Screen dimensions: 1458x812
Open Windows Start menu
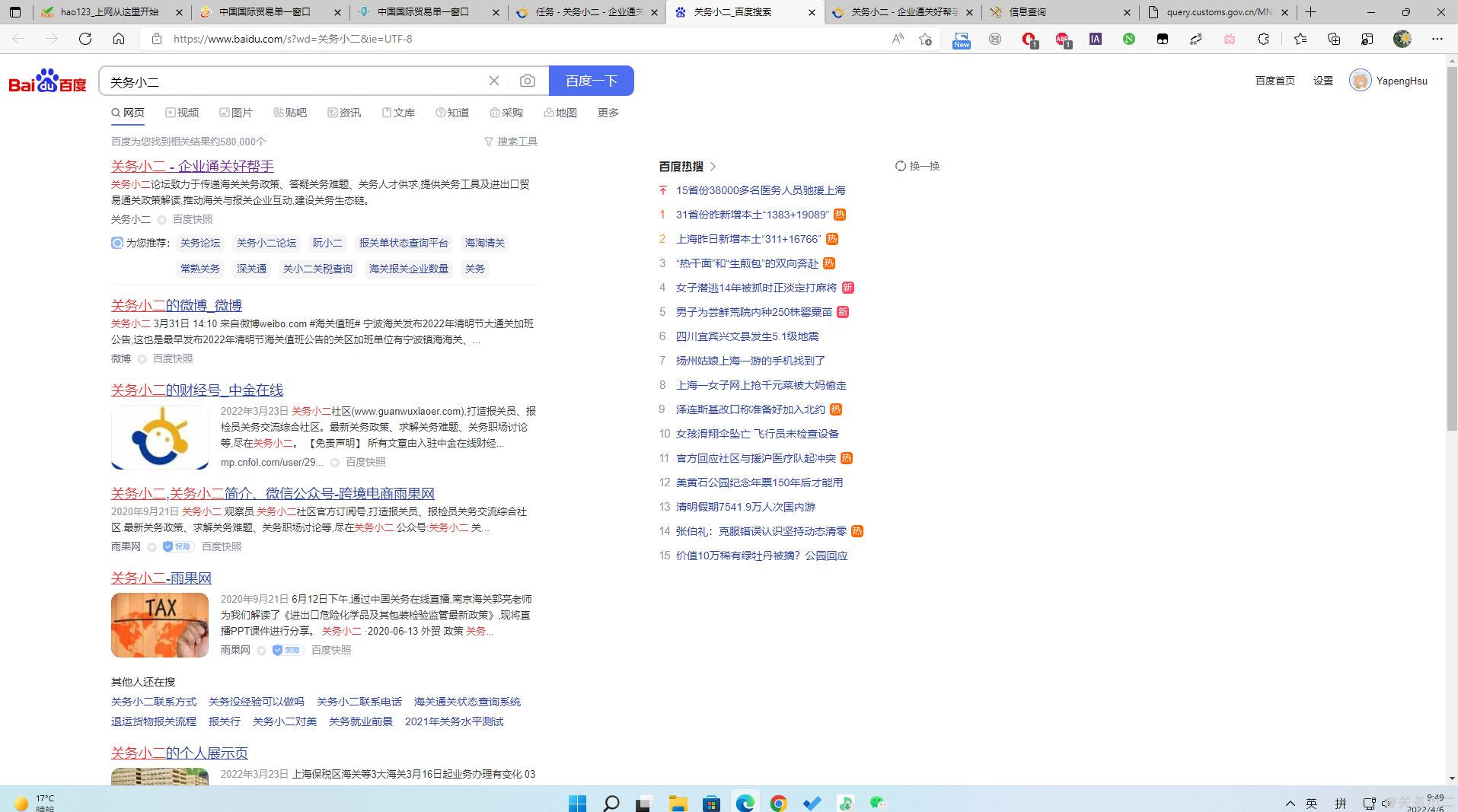coord(578,803)
